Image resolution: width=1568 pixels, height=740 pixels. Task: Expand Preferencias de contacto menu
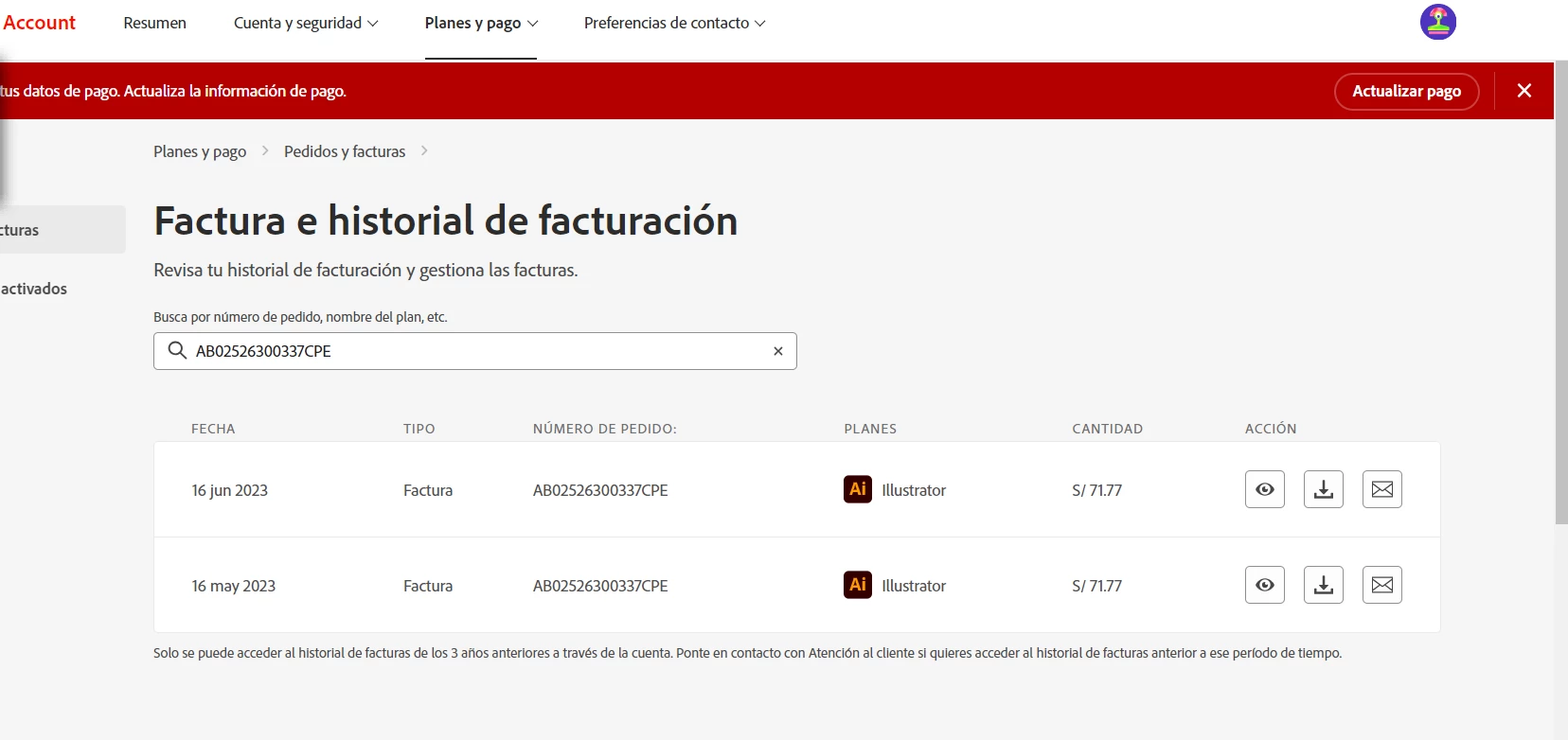click(674, 23)
